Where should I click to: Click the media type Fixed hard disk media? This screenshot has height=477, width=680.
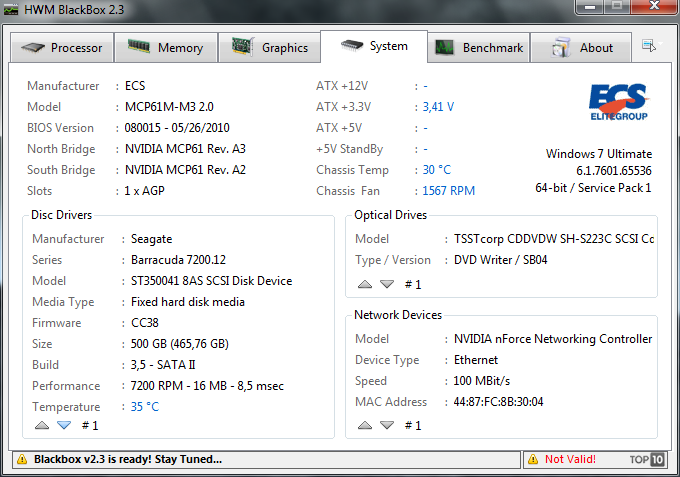click(x=188, y=302)
